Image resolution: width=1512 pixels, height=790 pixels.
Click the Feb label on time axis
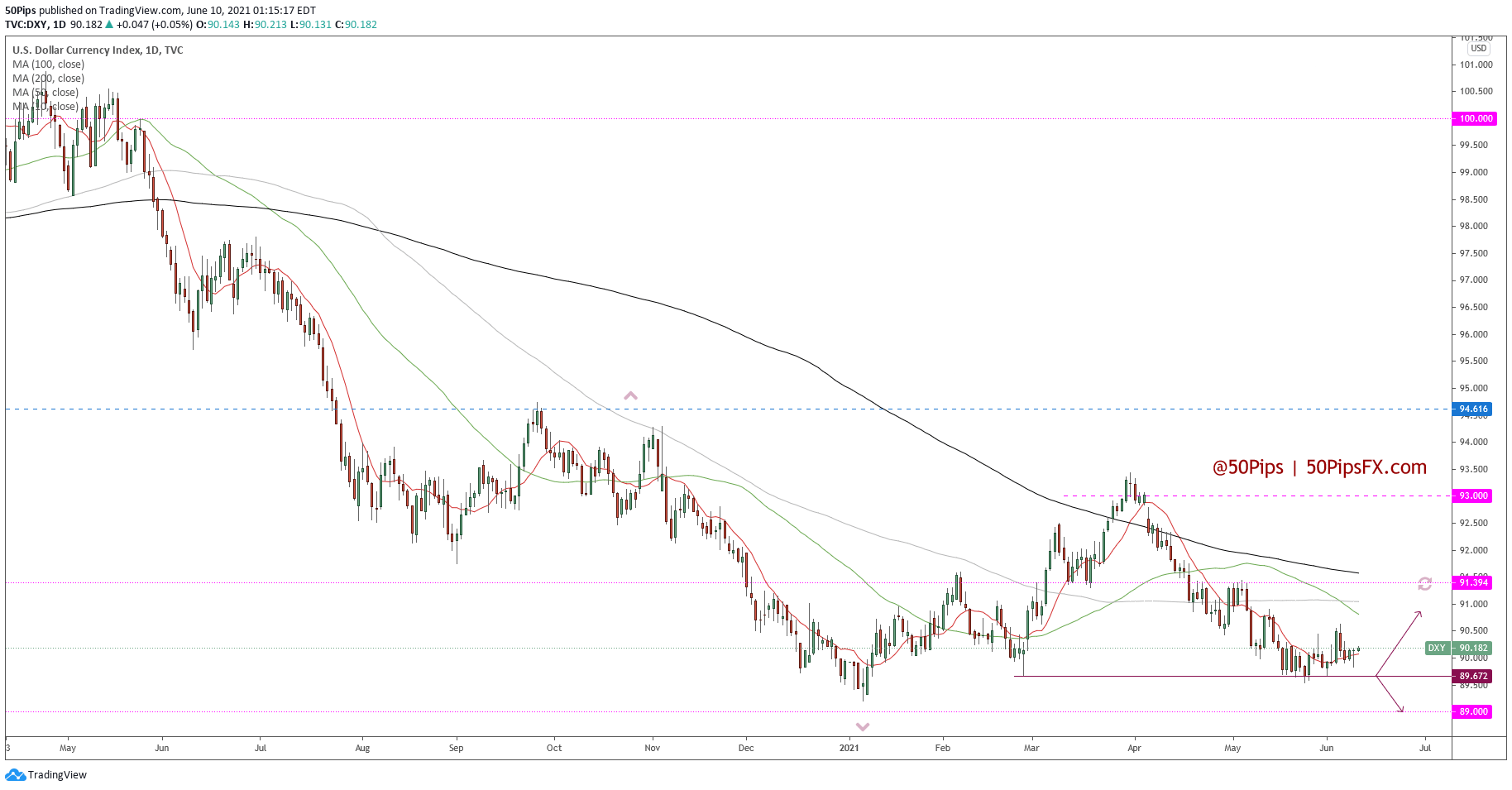(943, 749)
